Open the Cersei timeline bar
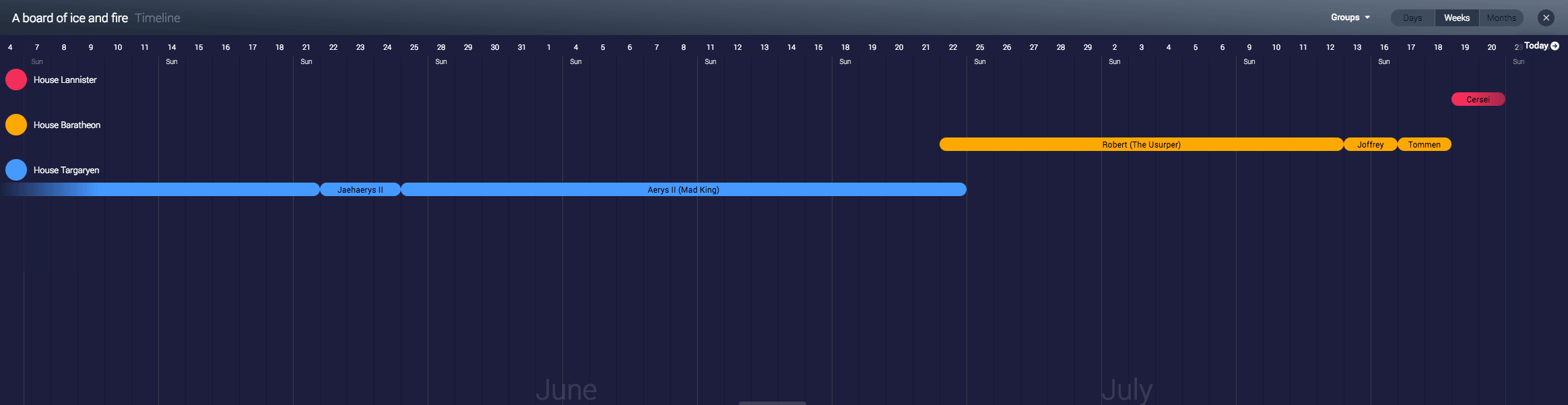The image size is (1568, 405). [x=1478, y=100]
